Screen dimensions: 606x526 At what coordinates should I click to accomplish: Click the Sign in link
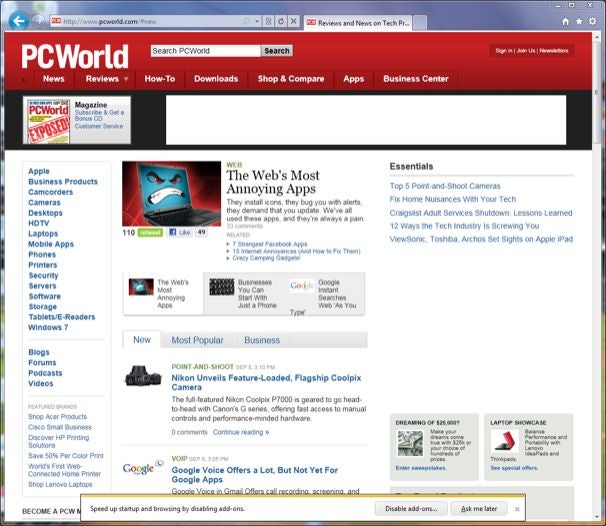coord(504,51)
